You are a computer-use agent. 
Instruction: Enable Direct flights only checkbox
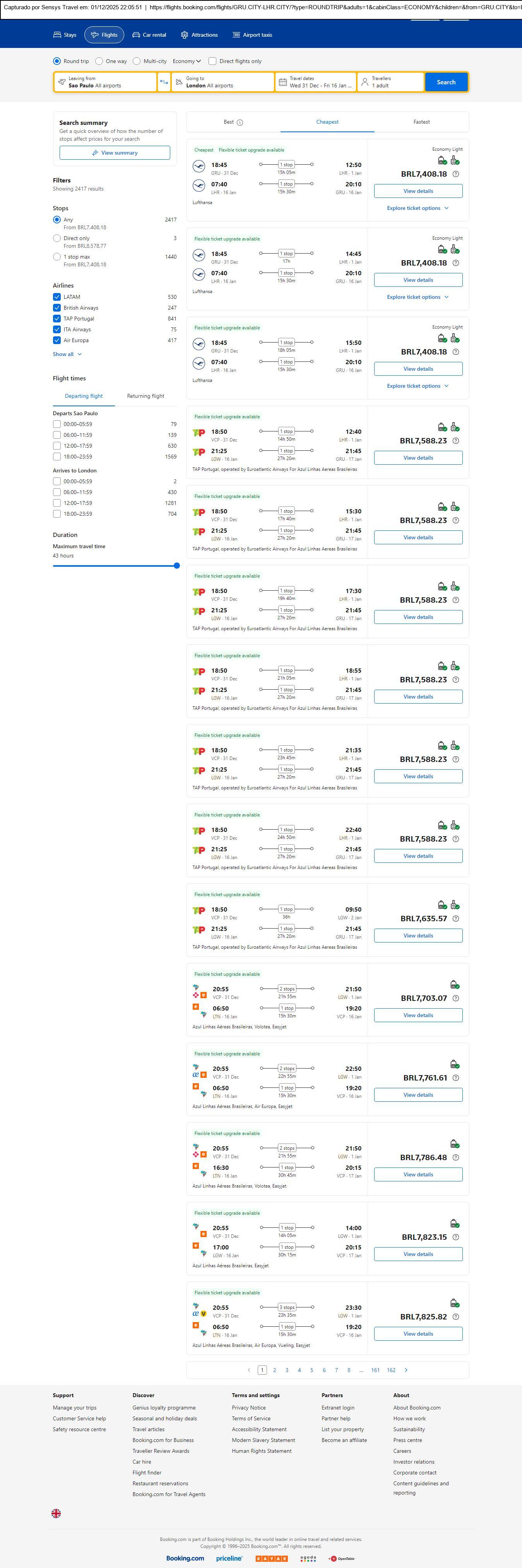[x=212, y=61]
